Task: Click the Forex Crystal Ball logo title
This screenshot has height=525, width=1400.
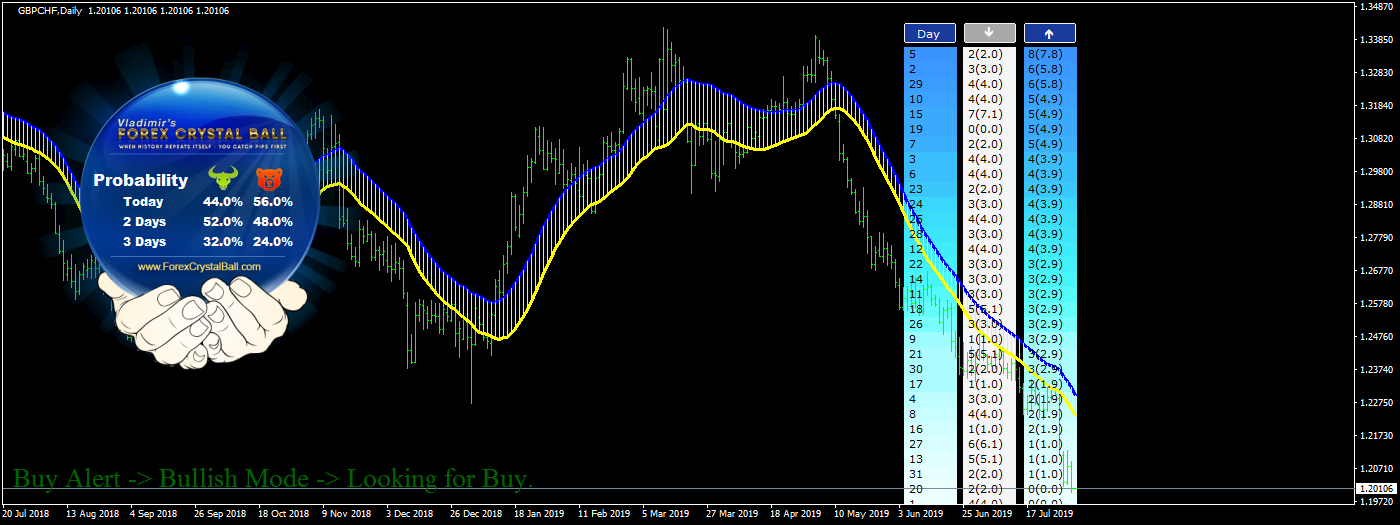Action: click(202, 132)
